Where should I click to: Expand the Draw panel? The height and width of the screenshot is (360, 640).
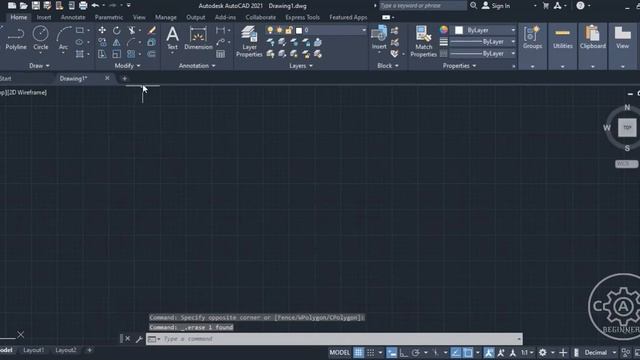coord(39,66)
